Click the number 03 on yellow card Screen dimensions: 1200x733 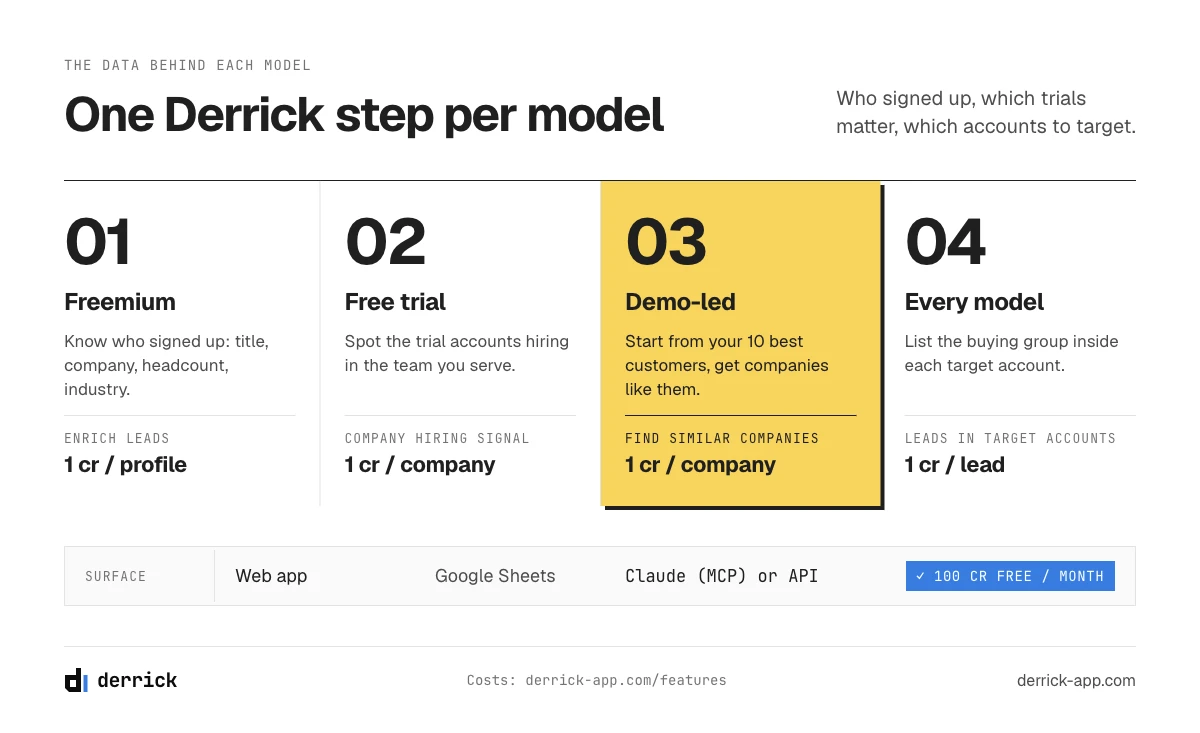(666, 242)
